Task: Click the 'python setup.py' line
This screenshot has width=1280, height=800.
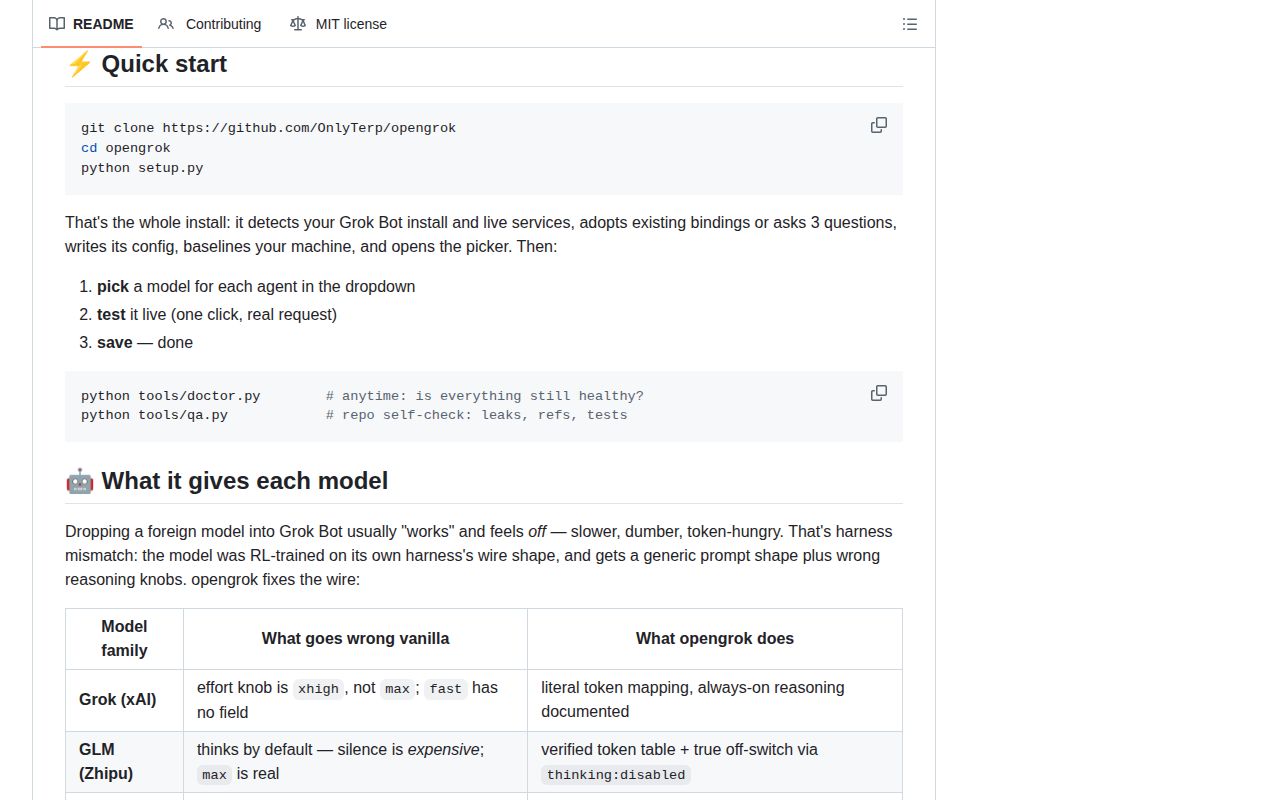Action: [142, 168]
